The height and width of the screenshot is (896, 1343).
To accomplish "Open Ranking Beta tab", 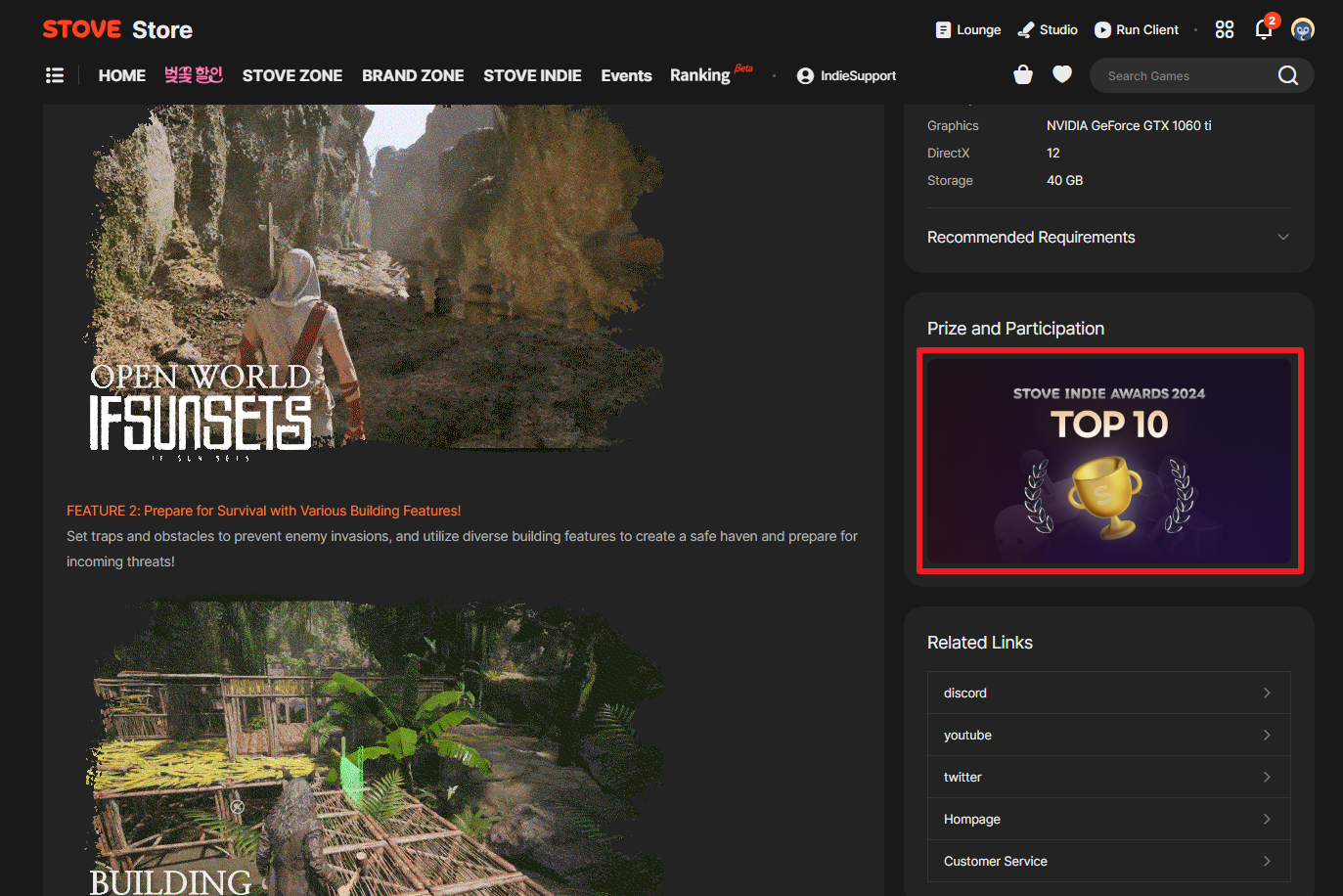I will 711,74.
